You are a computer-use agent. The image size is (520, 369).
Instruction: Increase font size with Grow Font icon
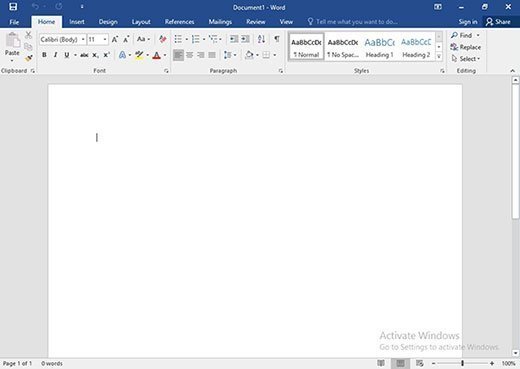pos(115,39)
